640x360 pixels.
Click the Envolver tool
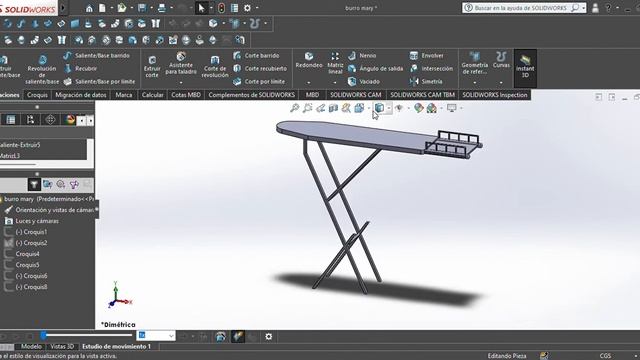coord(427,56)
